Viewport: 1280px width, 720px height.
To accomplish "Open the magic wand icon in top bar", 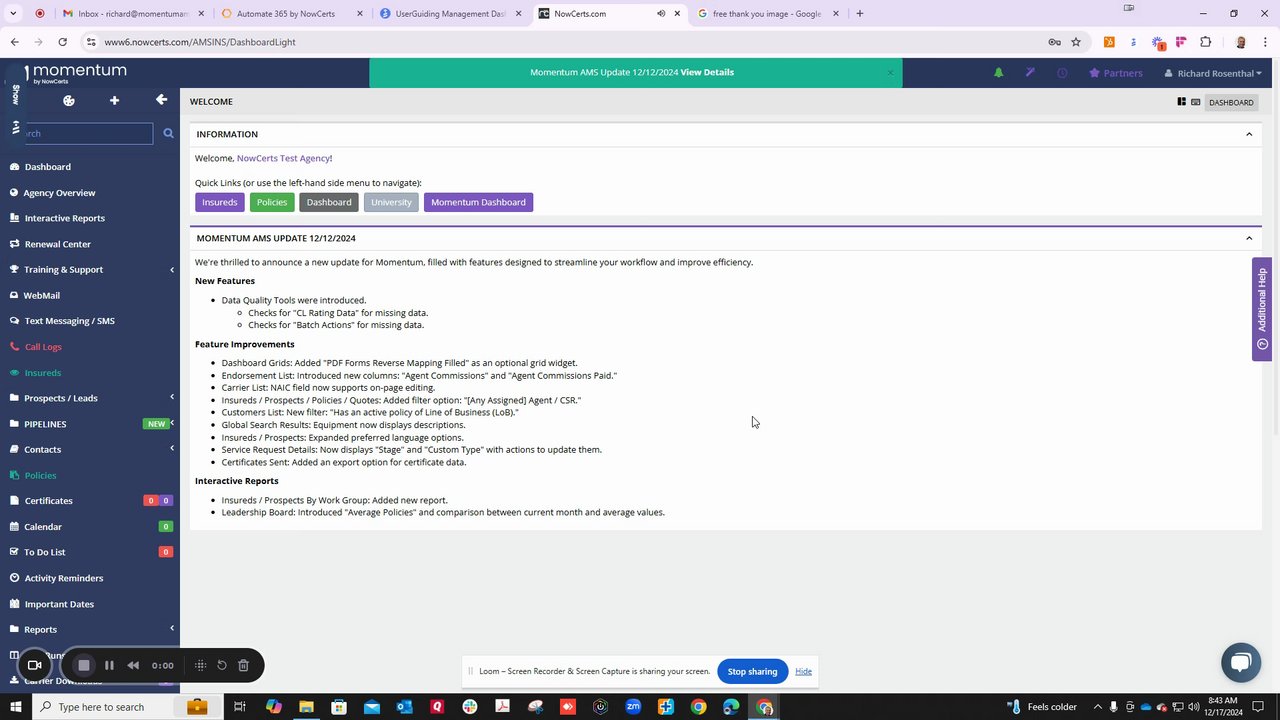I will 1030,73.
